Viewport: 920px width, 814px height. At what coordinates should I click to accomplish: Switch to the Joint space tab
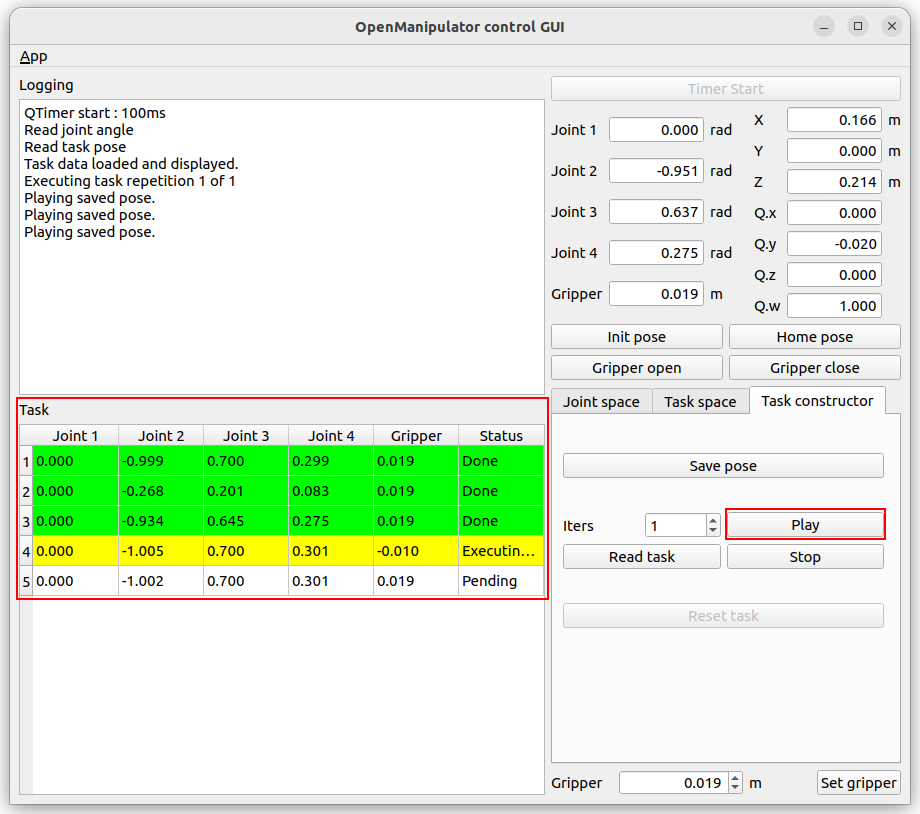tap(601, 401)
